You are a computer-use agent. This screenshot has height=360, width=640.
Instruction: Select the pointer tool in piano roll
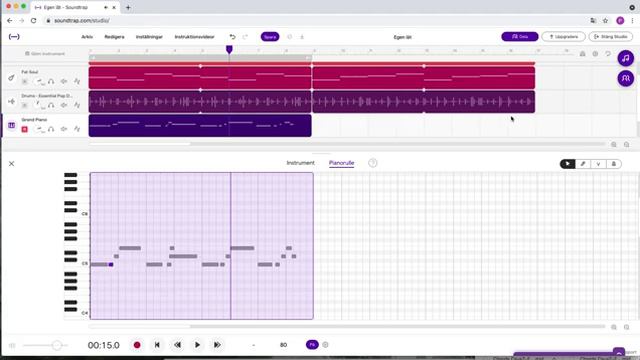tap(567, 164)
